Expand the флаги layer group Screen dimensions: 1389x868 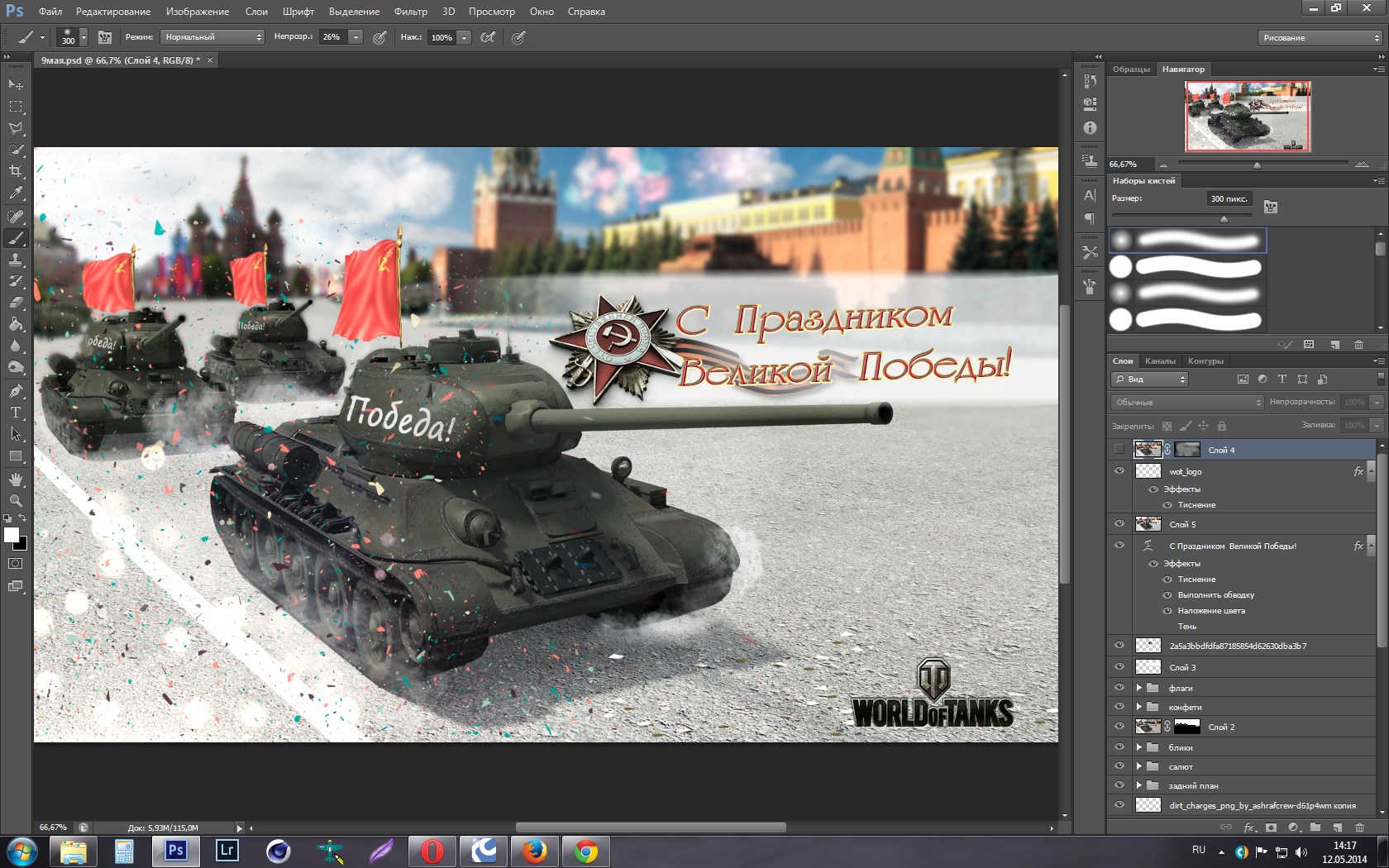pos(1138,687)
